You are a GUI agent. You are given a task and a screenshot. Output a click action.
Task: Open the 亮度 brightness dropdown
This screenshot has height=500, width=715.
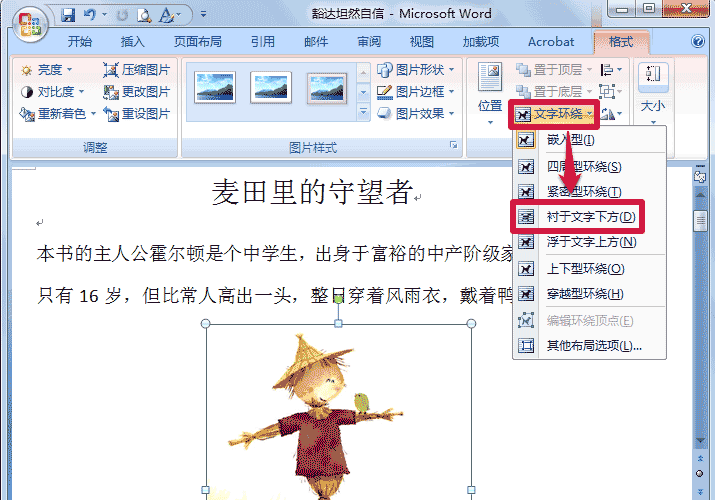coord(46,70)
